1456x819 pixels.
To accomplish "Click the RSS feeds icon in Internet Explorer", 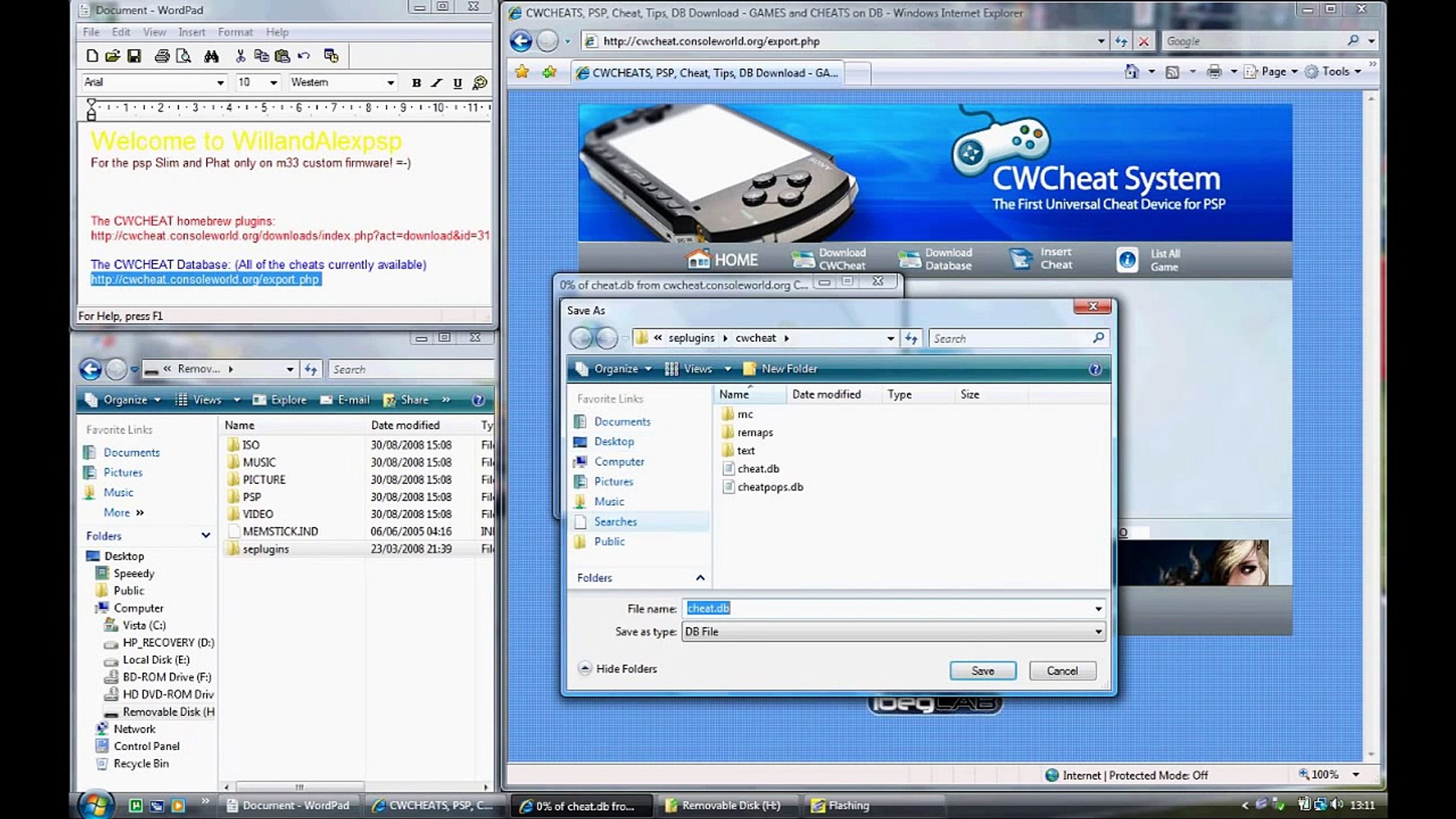I will click(x=1172, y=72).
